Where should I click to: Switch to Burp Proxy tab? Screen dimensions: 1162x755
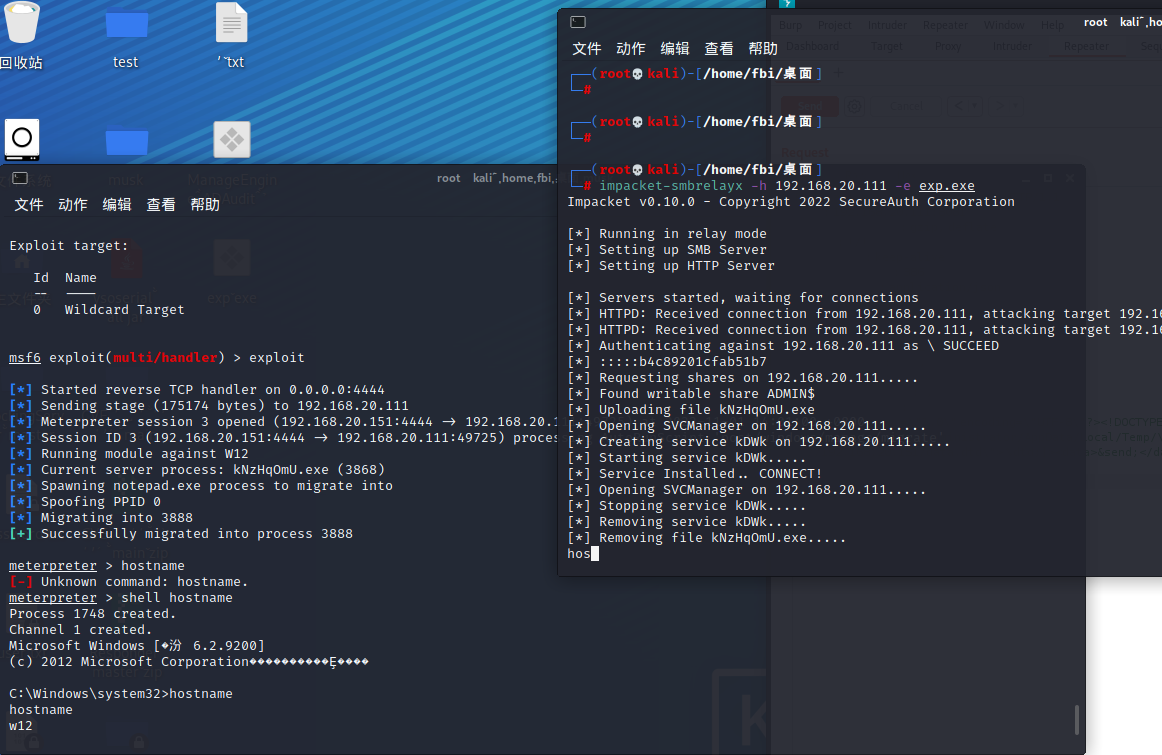click(x=947, y=46)
